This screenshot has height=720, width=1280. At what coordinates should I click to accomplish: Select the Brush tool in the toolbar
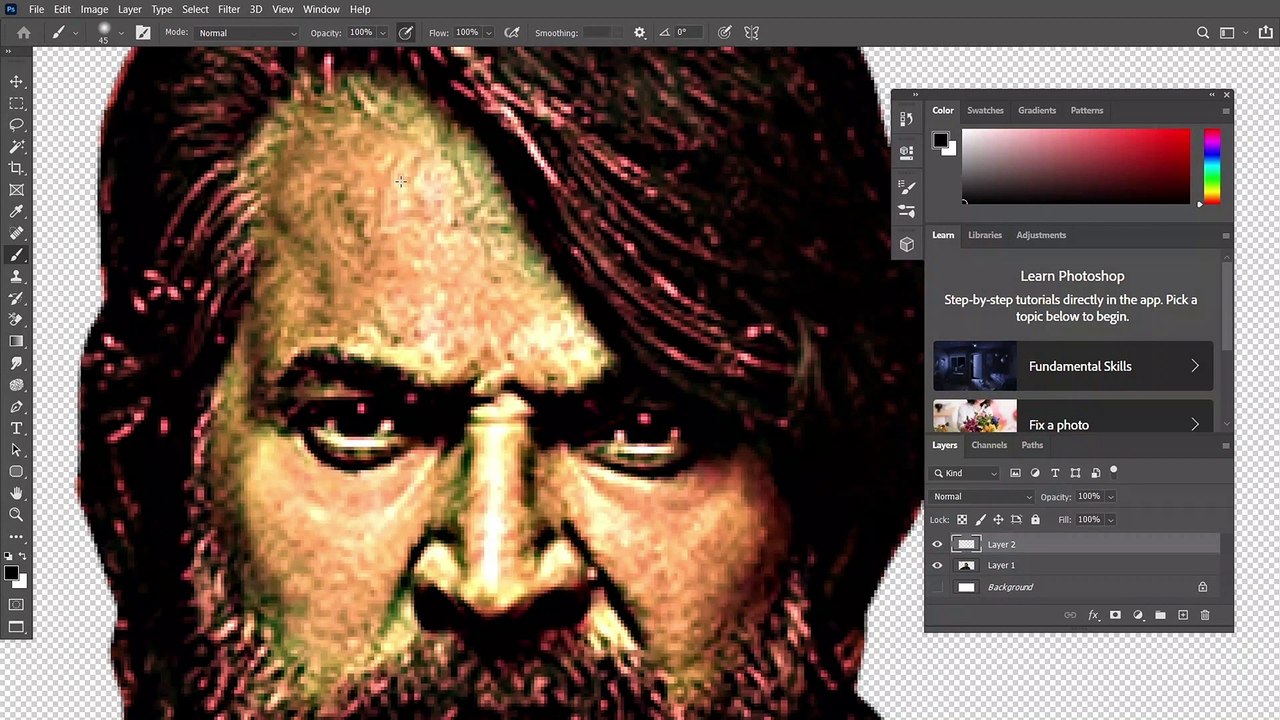[x=16, y=255]
